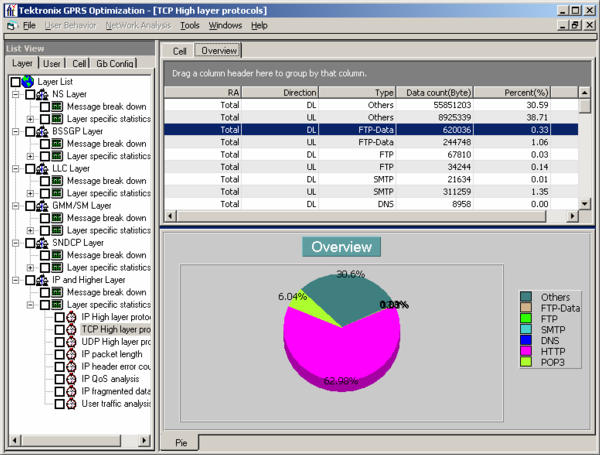Screen dimensions: 600x455
Task: Click the globe icon beside Layer List
Action: (28, 82)
